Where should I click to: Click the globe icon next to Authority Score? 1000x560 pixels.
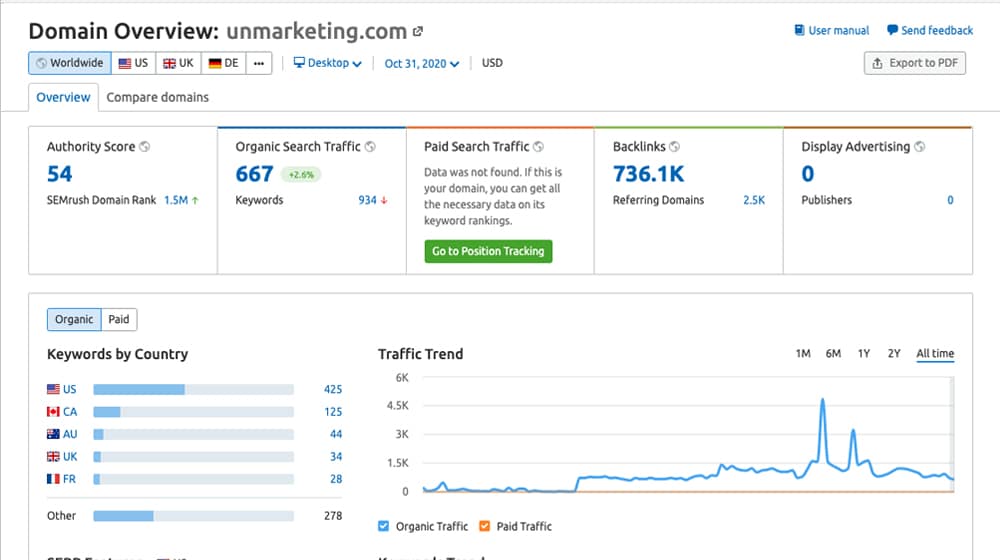click(145, 147)
